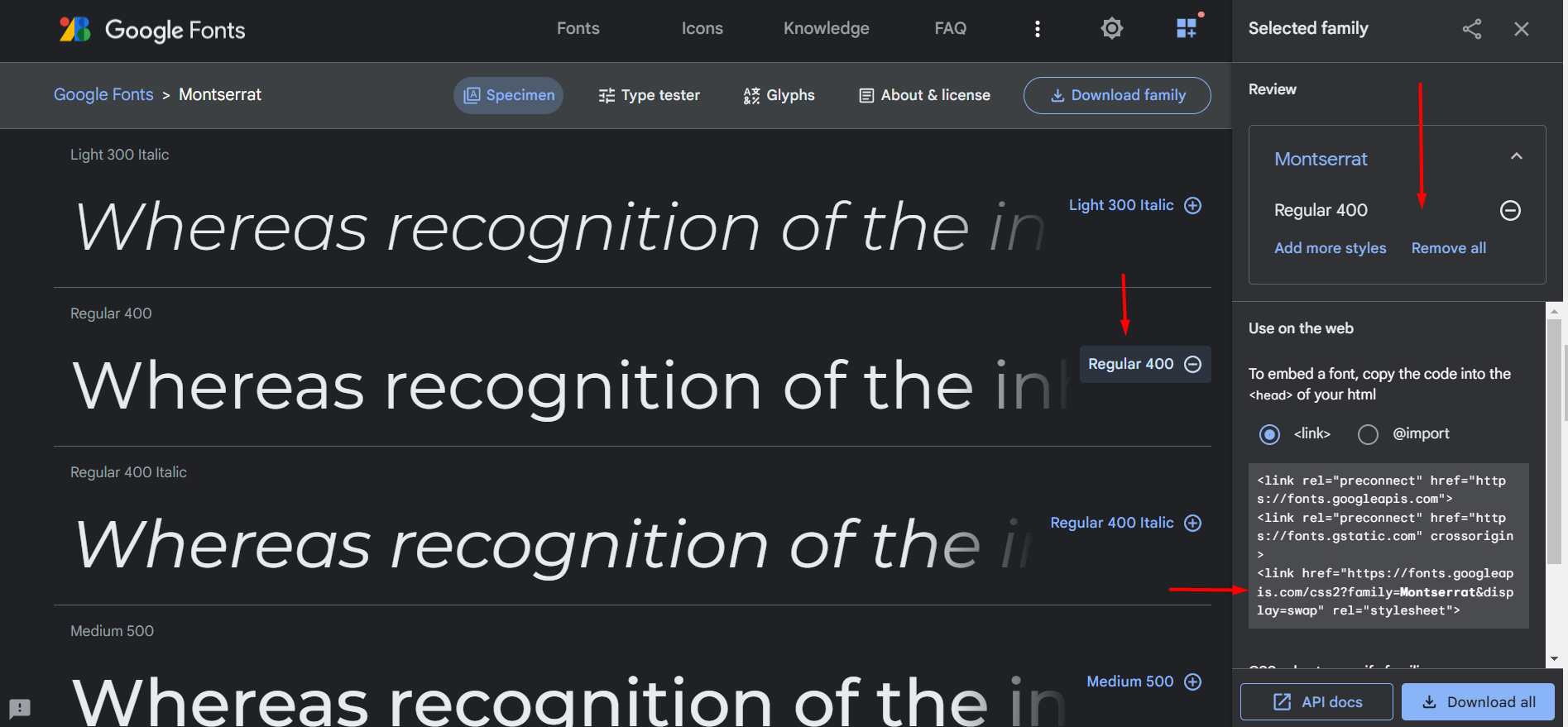The height and width of the screenshot is (727, 1568).
Task: Click the Regular 400 Italic specimen preview
Action: [x=553, y=545]
